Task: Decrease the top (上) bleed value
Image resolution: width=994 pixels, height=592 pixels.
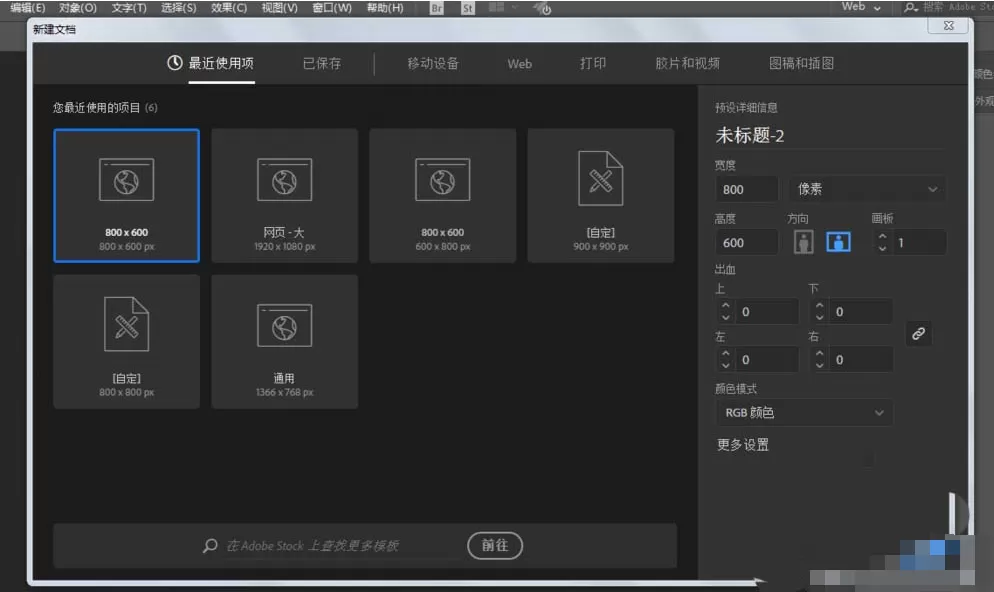Action: click(x=725, y=318)
